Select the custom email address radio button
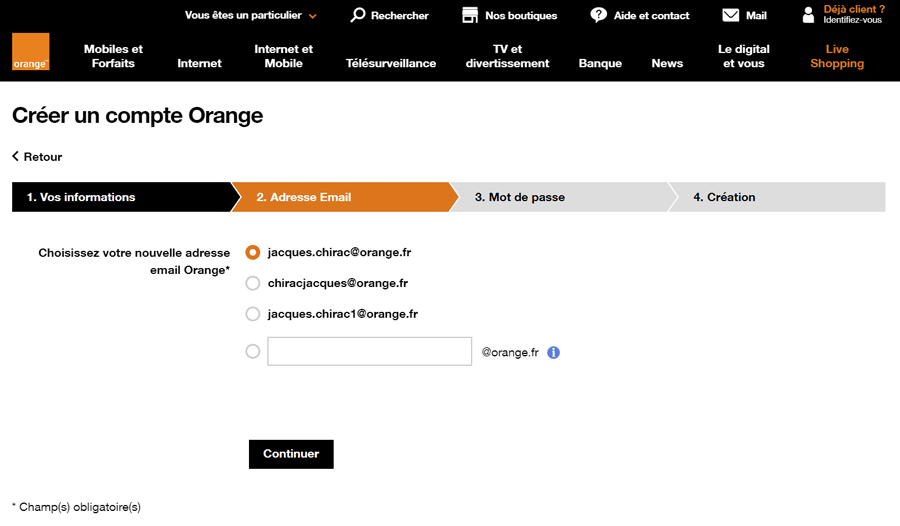 pos(253,351)
